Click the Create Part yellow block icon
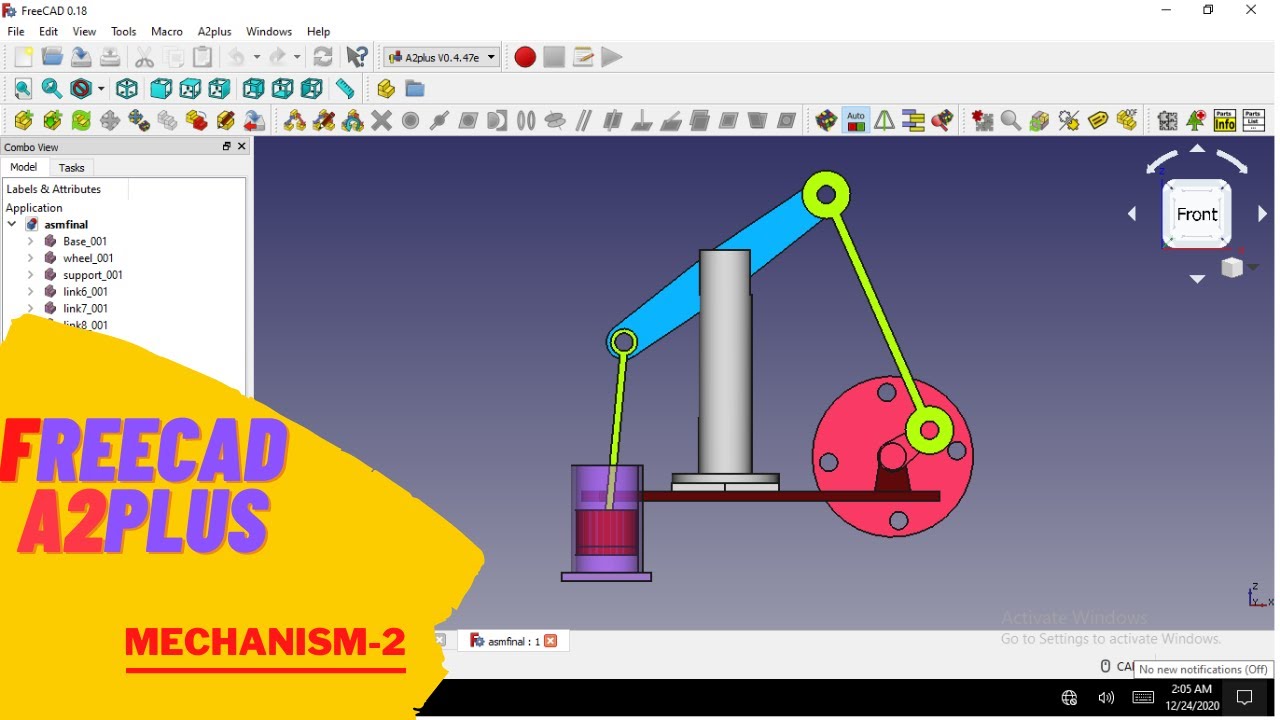Viewport: 1280px width, 720px height. point(386,89)
